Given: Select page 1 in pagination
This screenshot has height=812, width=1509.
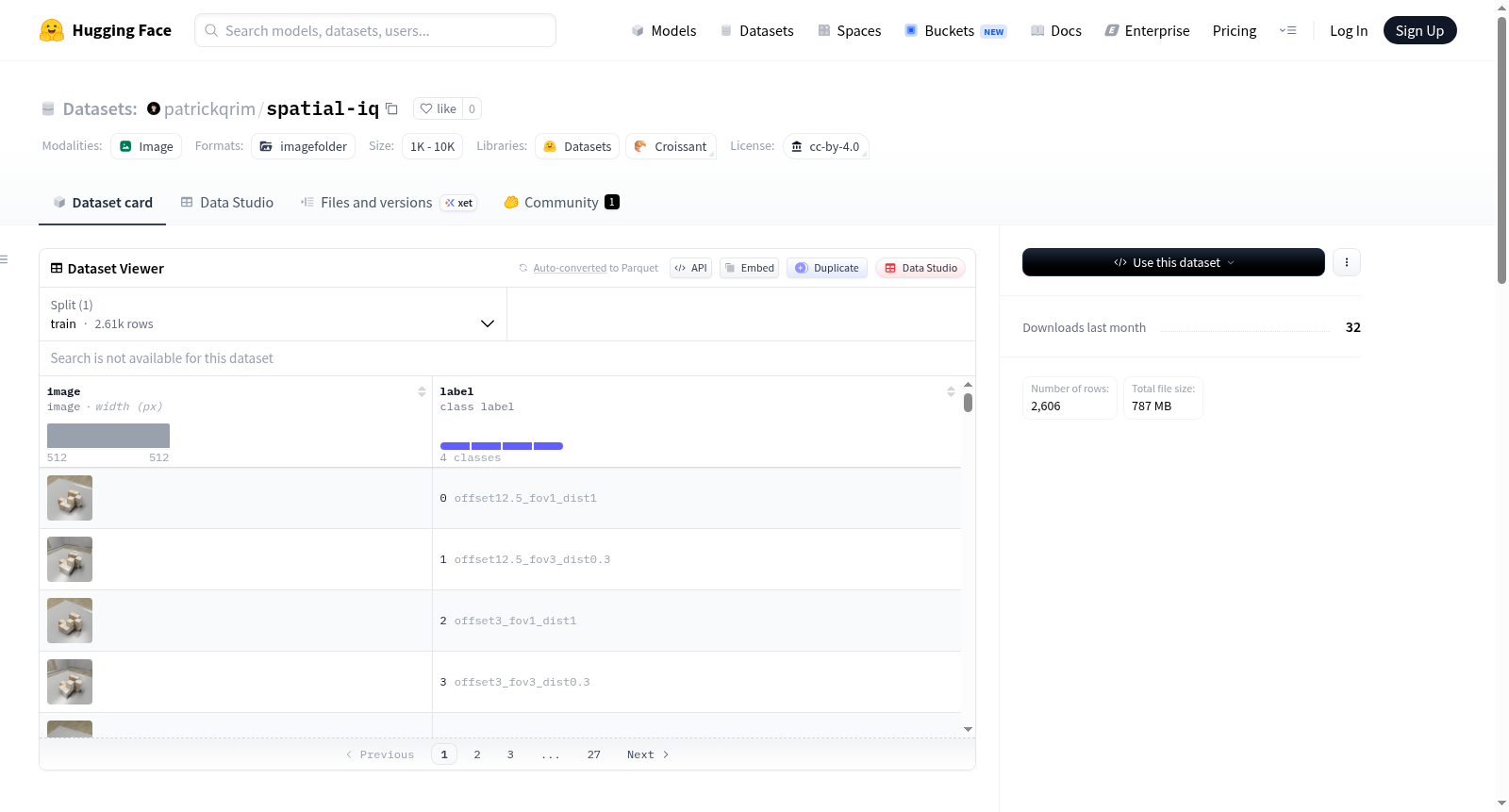Looking at the screenshot, I should coord(444,754).
